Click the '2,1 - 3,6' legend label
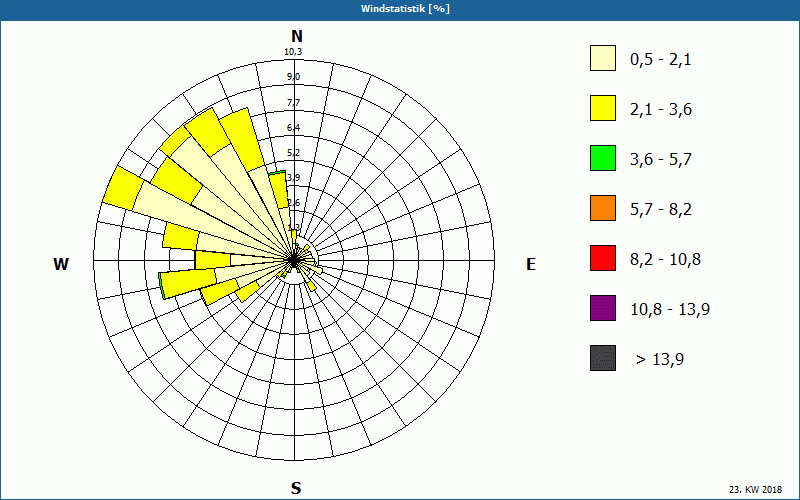The height and width of the screenshot is (500, 800). click(661, 110)
